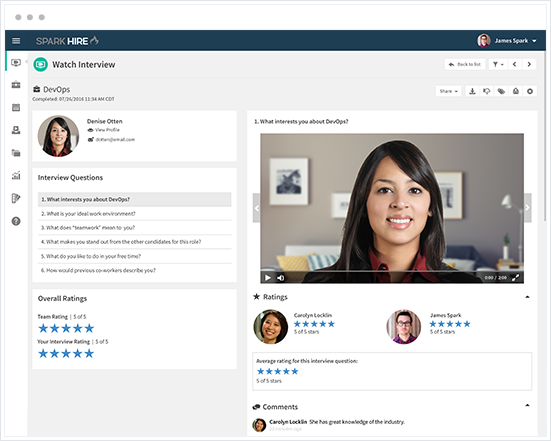Image resolution: width=551 pixels, height=441 pixels.
Task: Mute the interview video sound
Action: click(280, 278)
